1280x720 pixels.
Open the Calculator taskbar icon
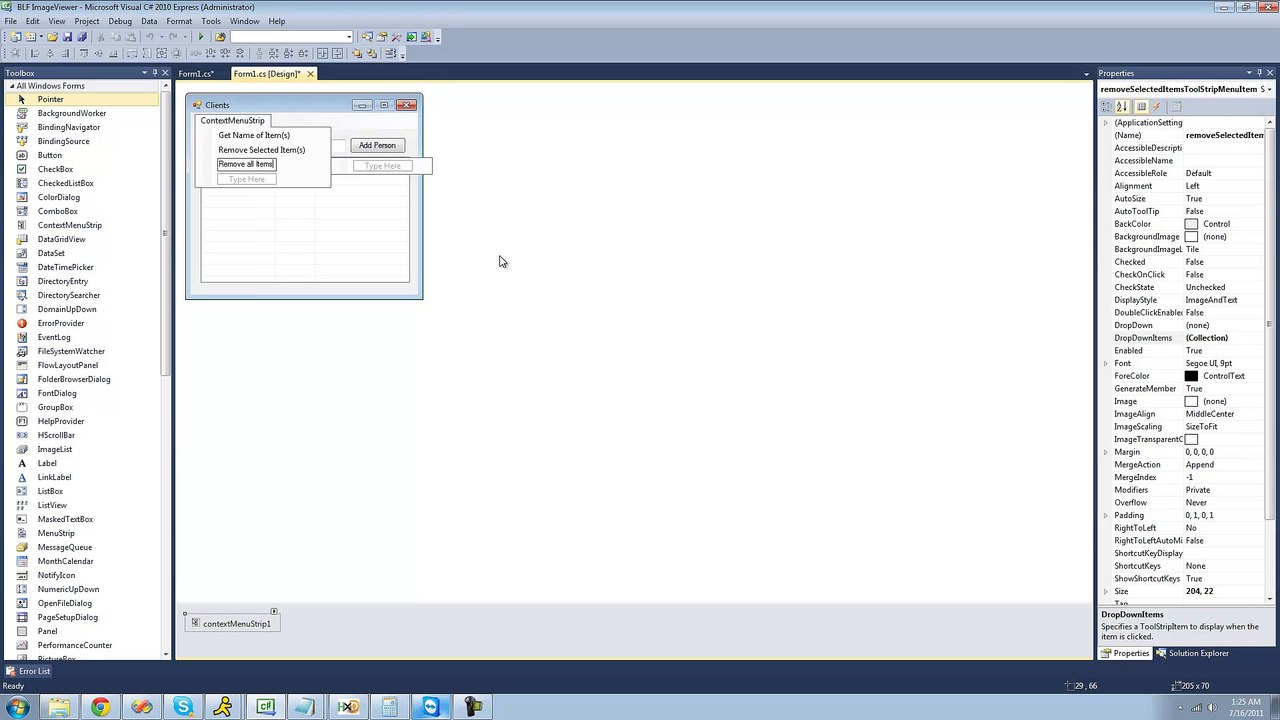(x=389, y=707)
